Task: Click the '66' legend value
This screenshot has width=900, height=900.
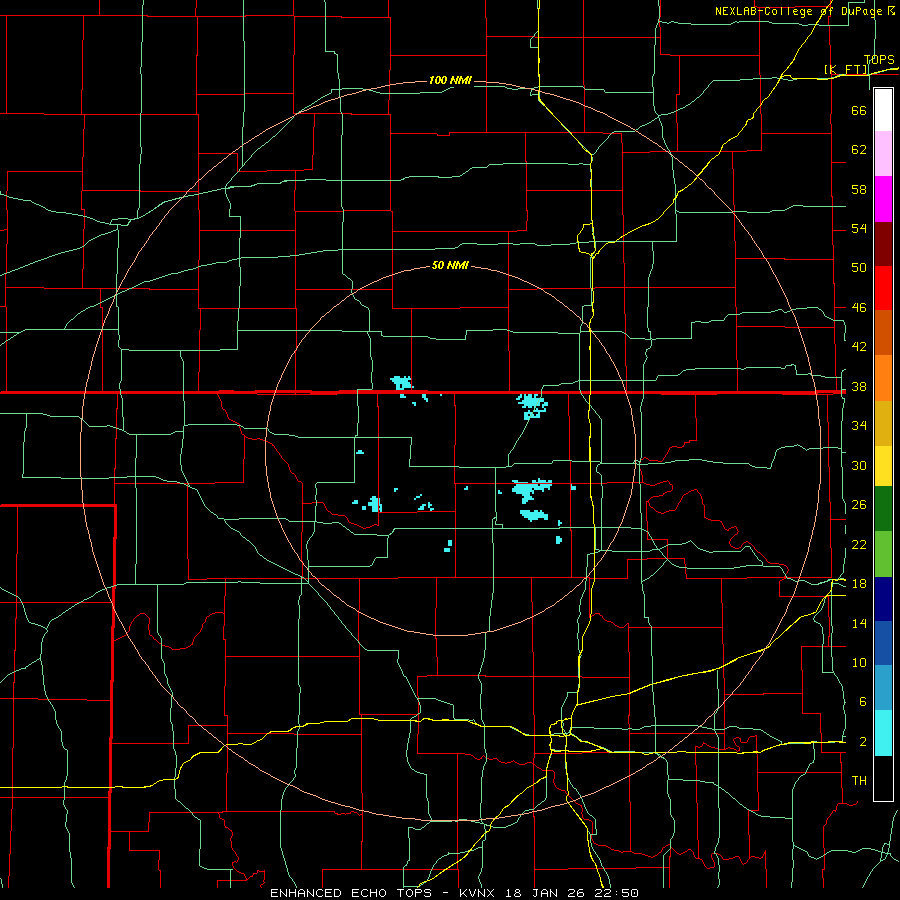Action: coord(859,110)
